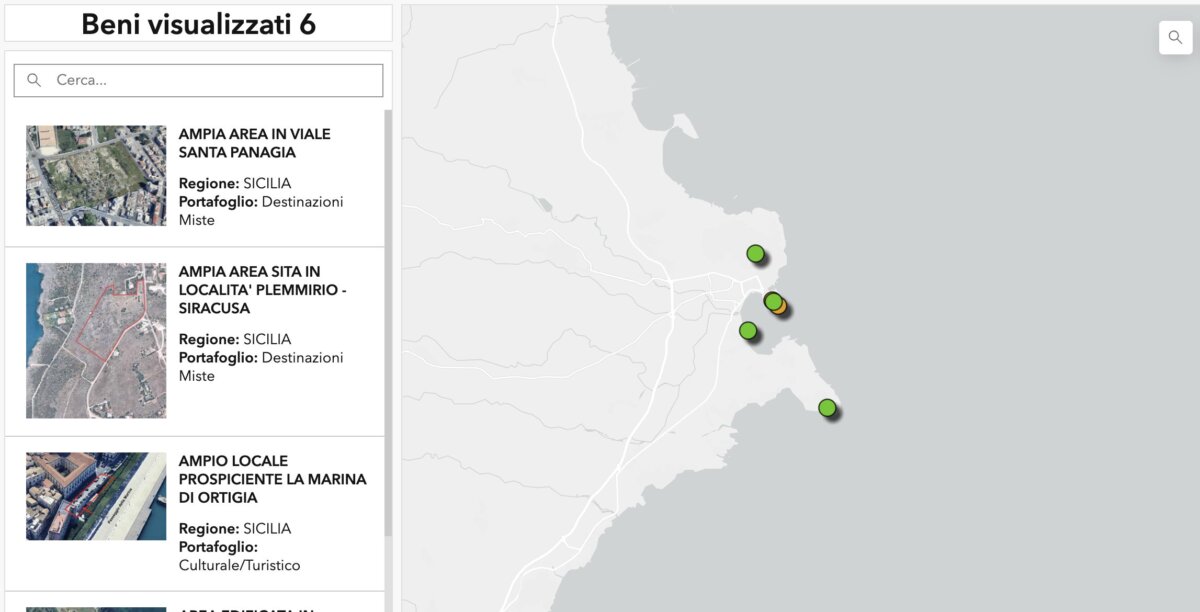Open 'AMPIA AREA IN VIALE SANTA PANAGIA' title
Screen dimensions: 1200x612
tap(255, 143)
